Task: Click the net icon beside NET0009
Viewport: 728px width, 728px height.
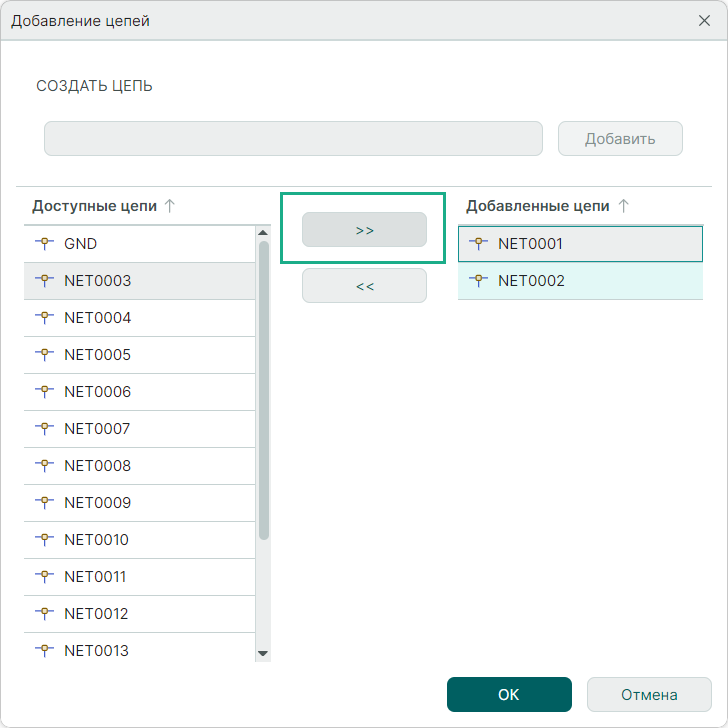Action: (43, 503)
